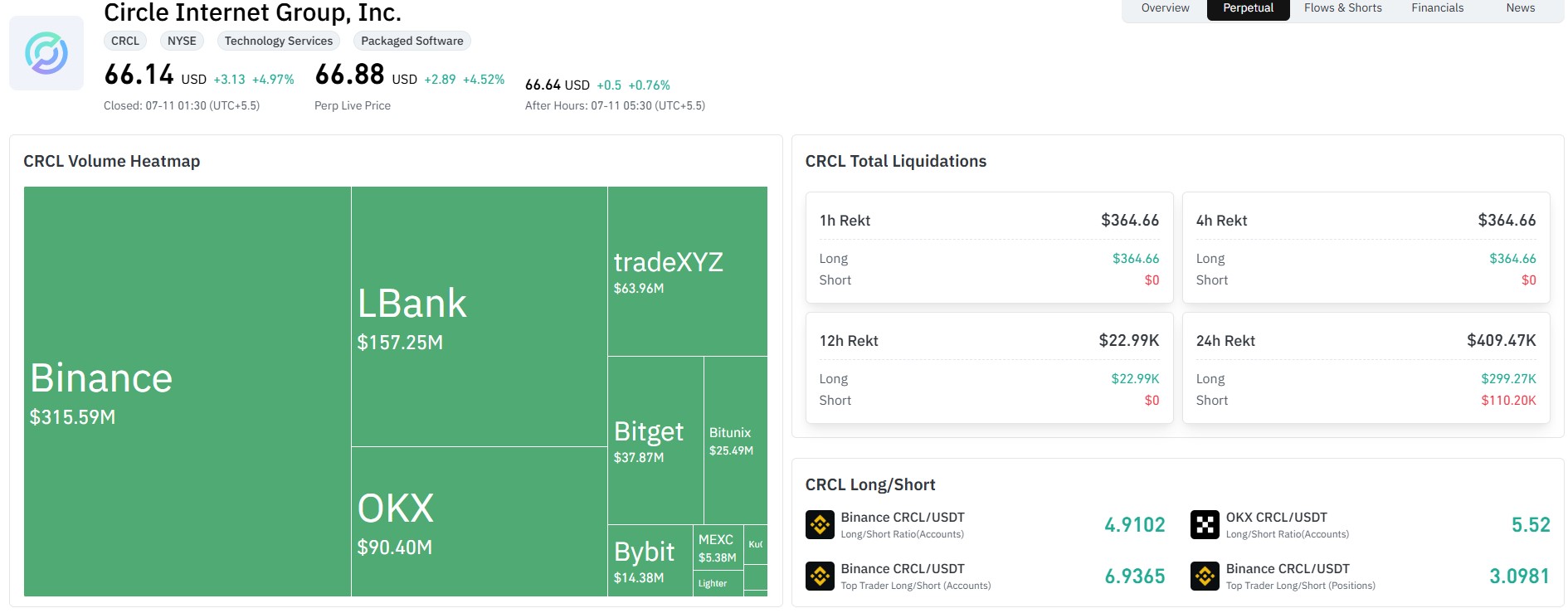Click Binance icon for Top Trader Positions ratio
The image size is (1568, 613).
[x=1205, y=576]
